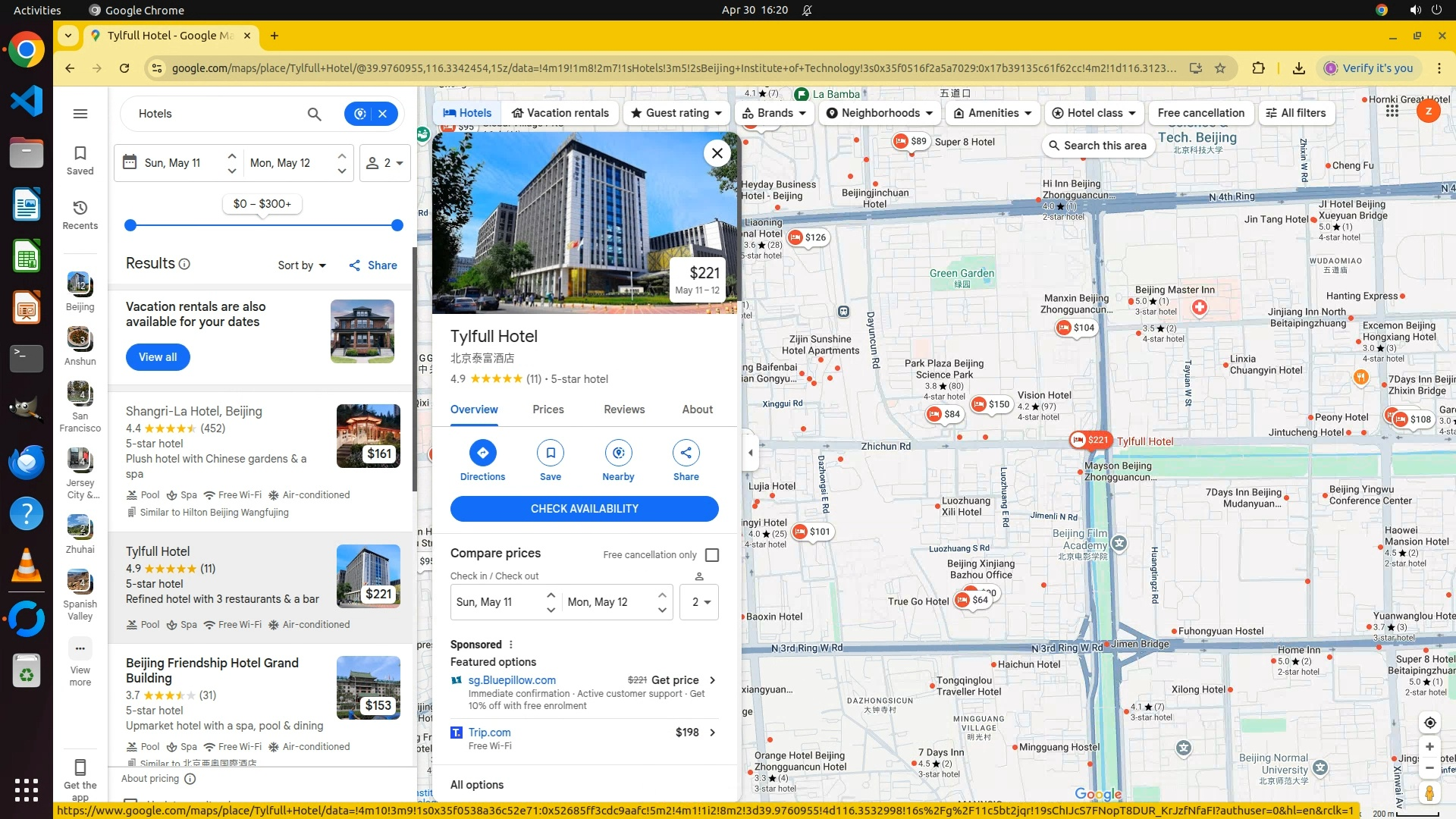Switch to the Prices tab
Image resolution: width=1456 pixels, height=819 pixels.
point(548,409)
